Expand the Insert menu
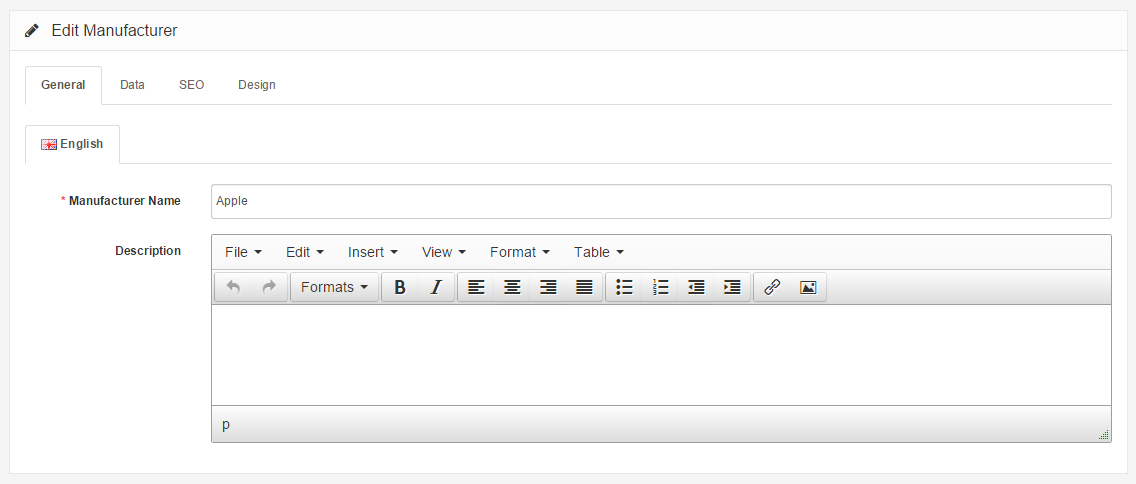 point(373,252)
